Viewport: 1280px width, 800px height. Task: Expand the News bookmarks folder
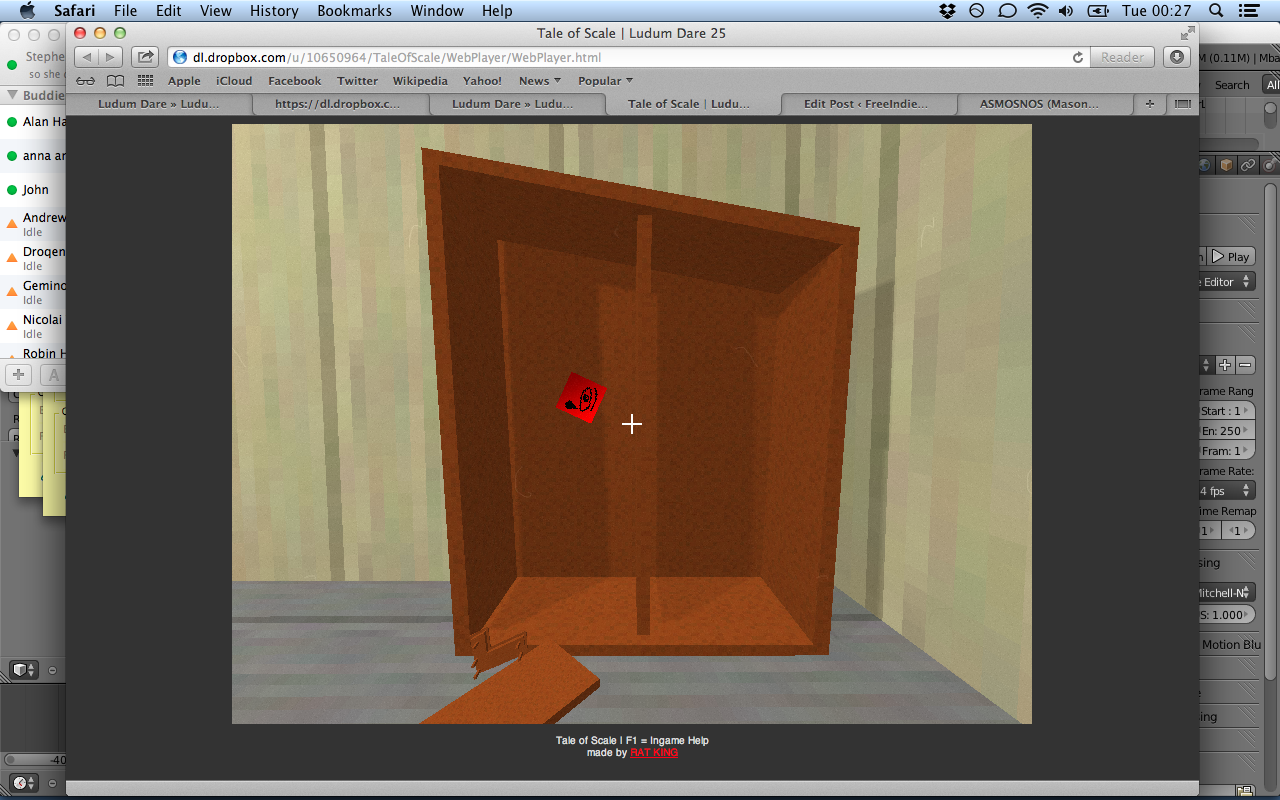[x=539, y=81]
